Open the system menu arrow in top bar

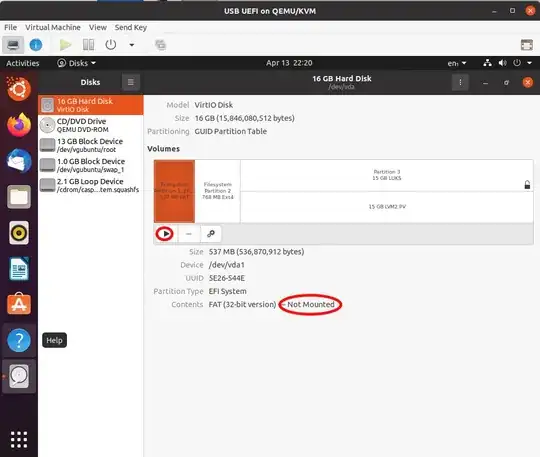coord(530,63)
